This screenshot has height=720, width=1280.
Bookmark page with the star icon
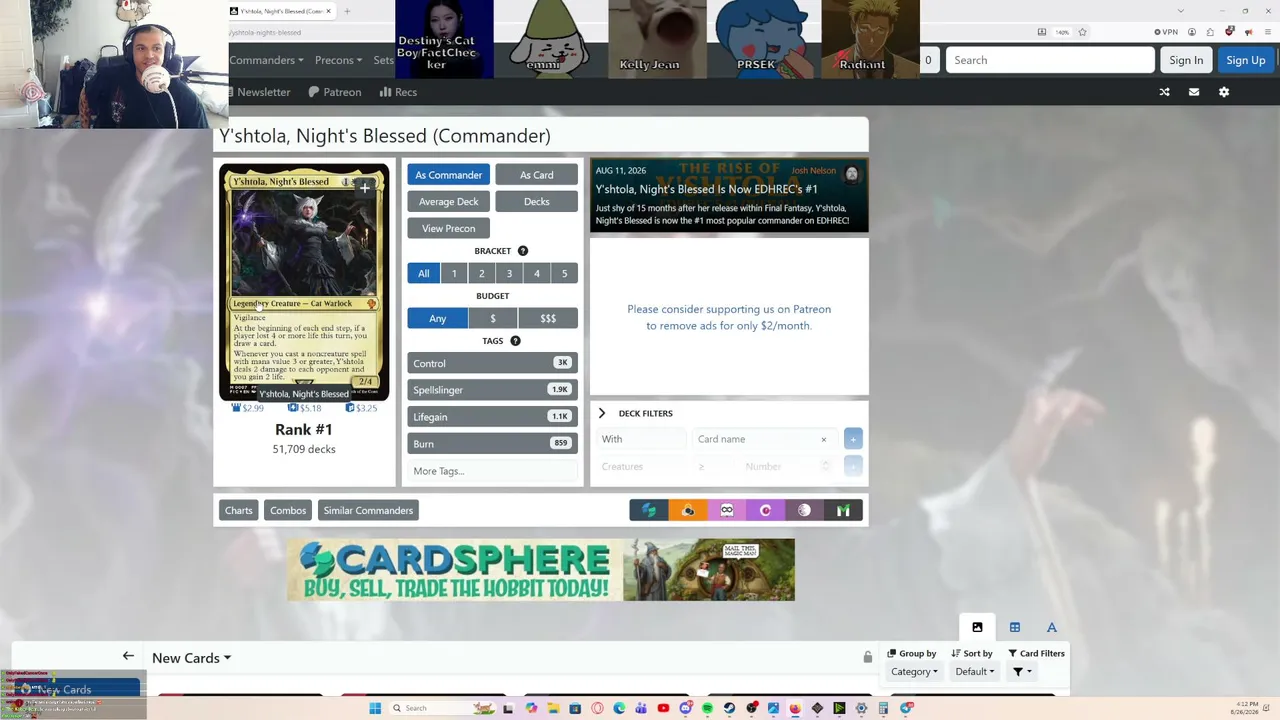(x=1082, y=32)
